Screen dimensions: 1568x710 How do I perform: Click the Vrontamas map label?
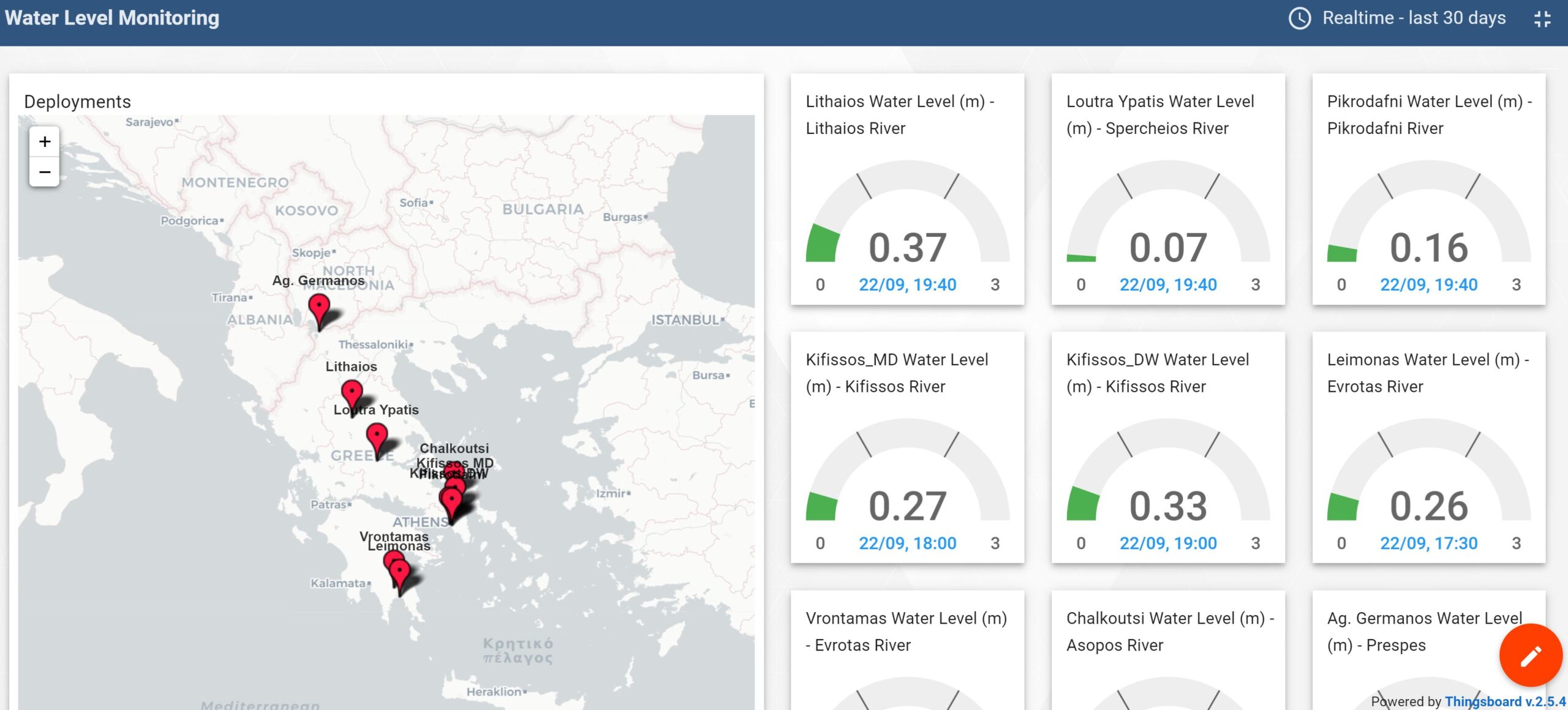pyautogui.click(x=394, y=536)
